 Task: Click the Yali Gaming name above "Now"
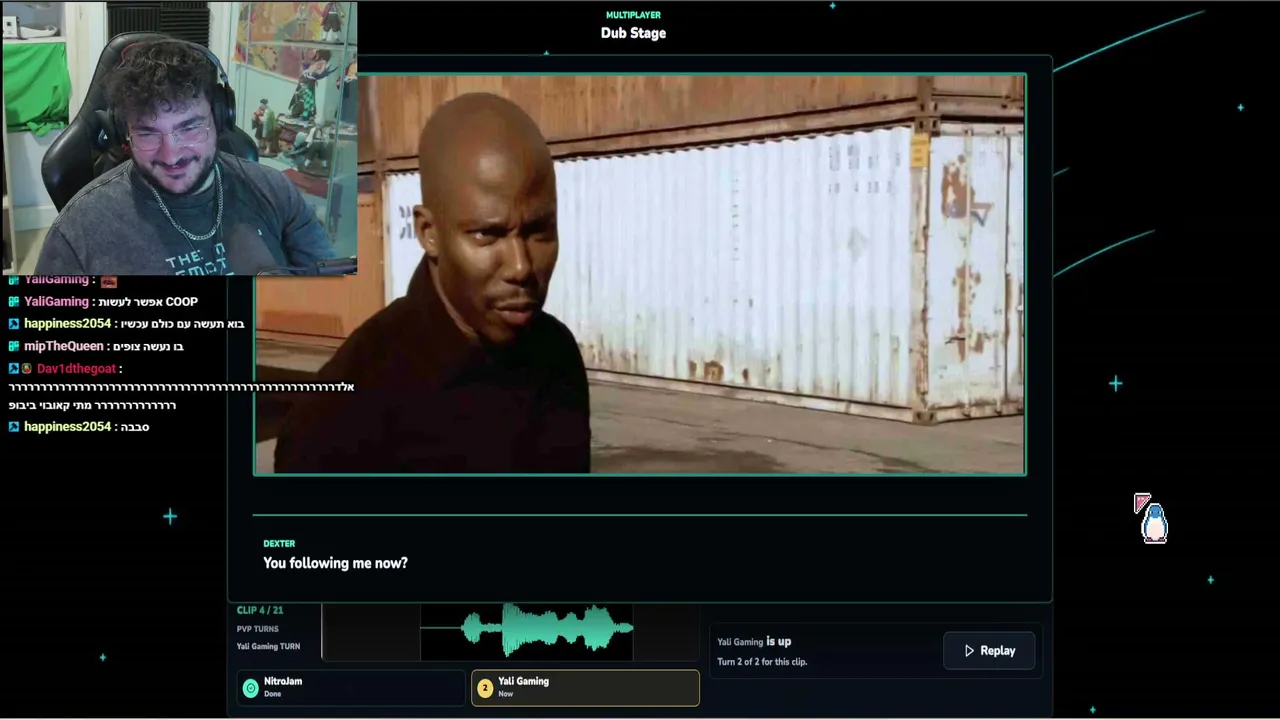click(523, 681)
